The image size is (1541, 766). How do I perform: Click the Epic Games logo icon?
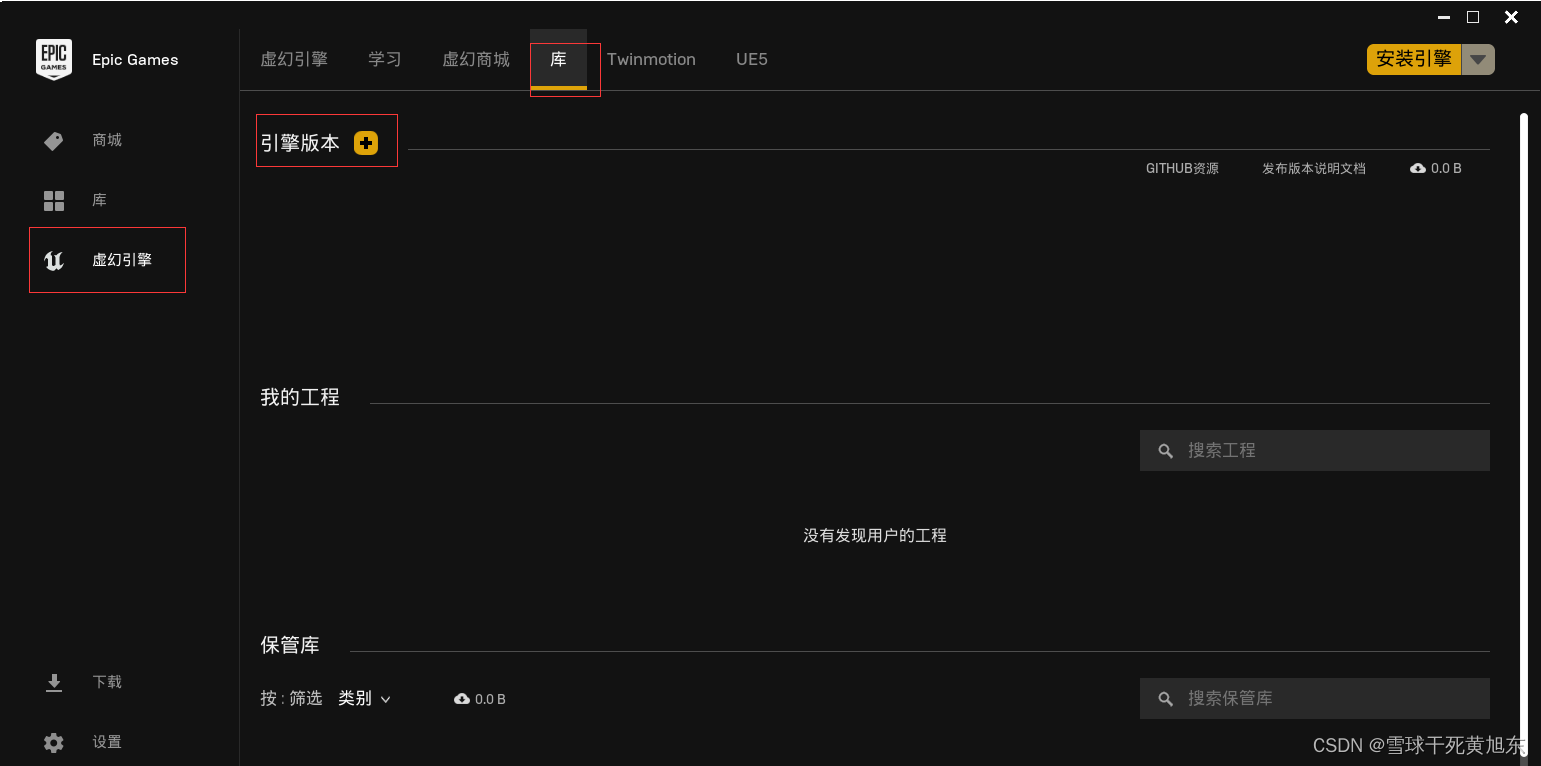coord(54,60)
